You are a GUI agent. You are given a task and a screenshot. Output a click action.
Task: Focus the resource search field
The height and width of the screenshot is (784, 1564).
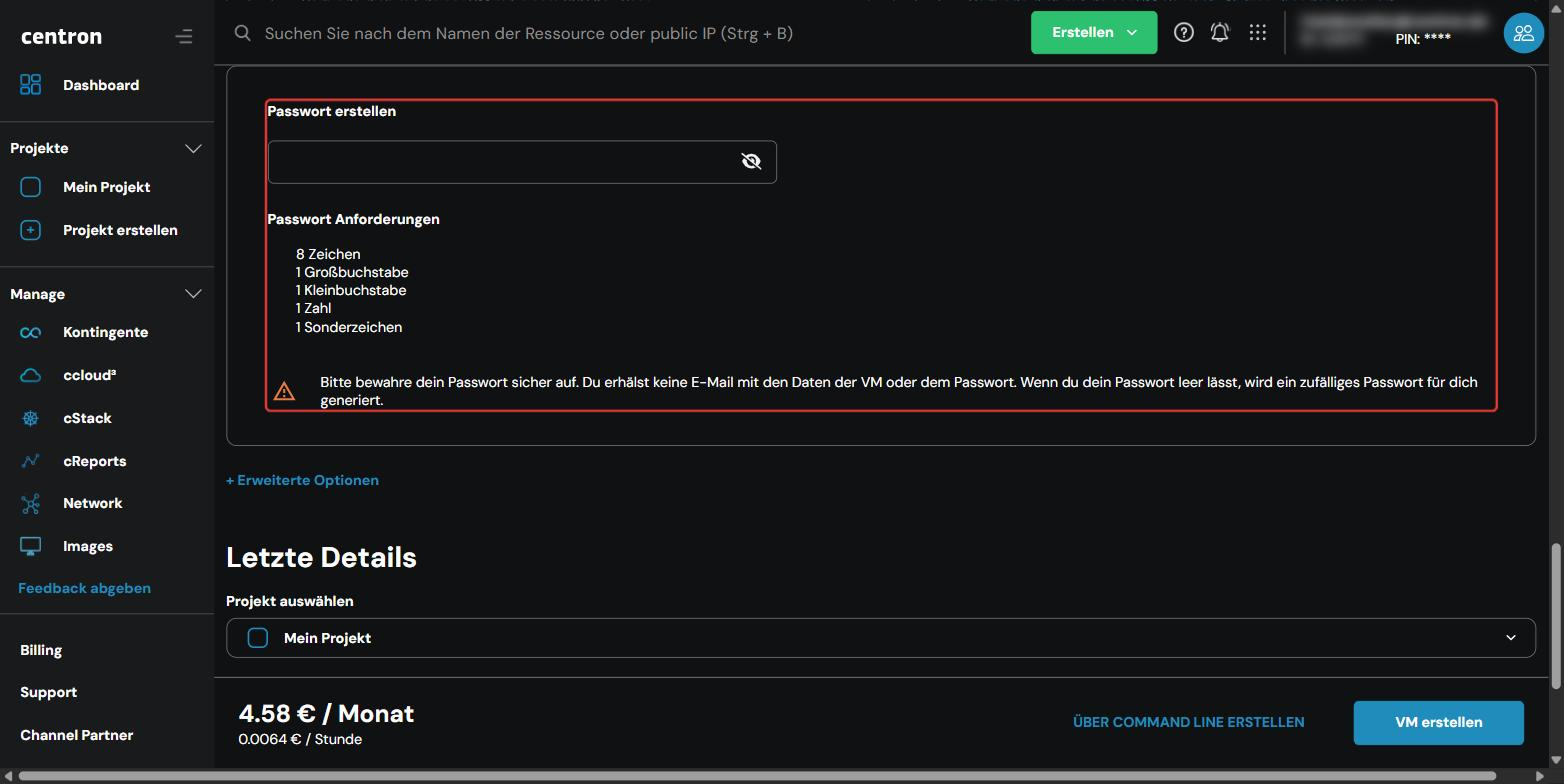point(528,33)
